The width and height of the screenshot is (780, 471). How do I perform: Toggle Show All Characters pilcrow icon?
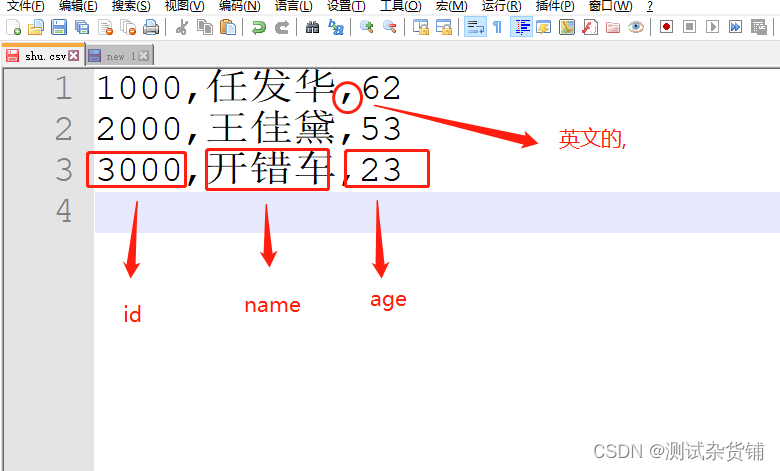(497, 27)
